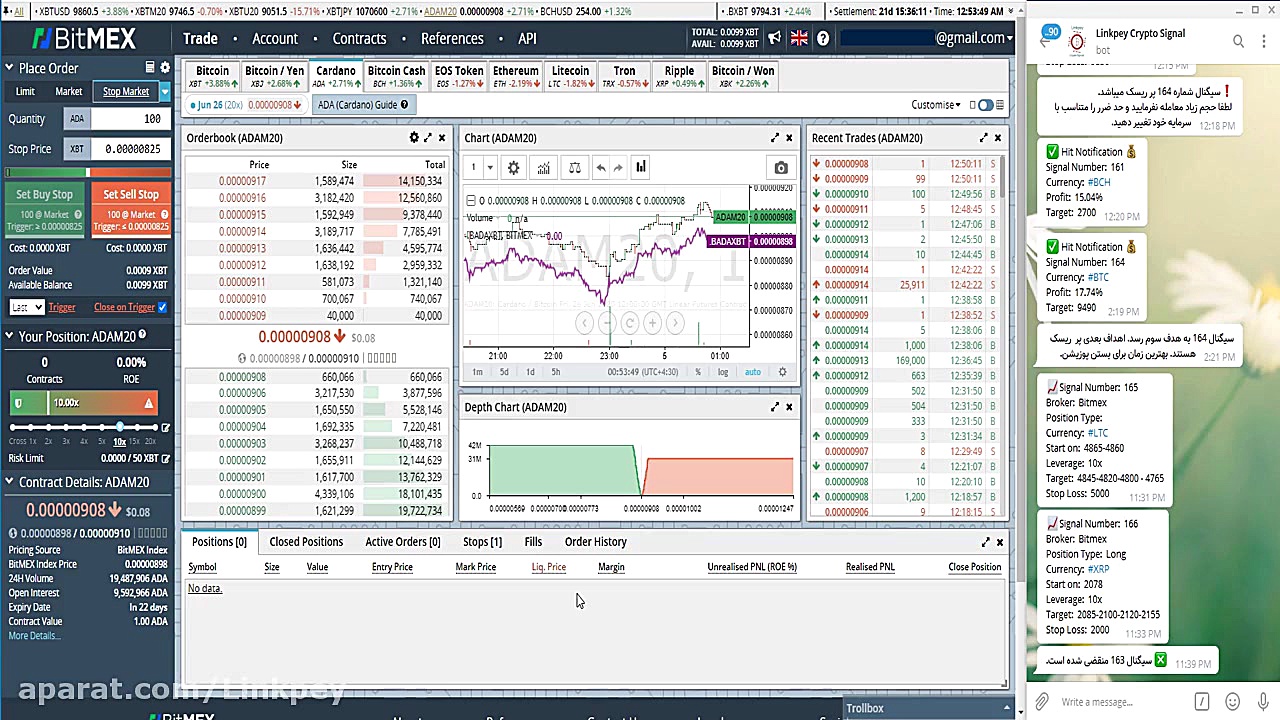Screen dimensions: 1280x720
Task: Expand the Recent Trades panel to fullscreen
Action: 983,138
